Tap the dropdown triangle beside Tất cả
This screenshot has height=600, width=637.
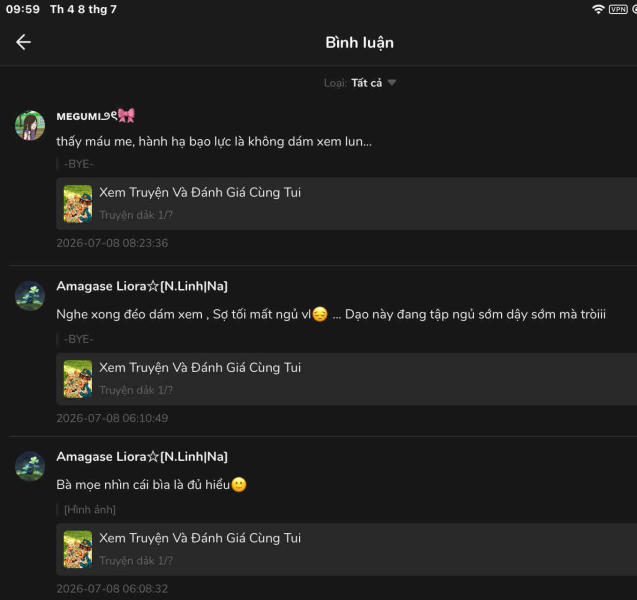(392, 83)
